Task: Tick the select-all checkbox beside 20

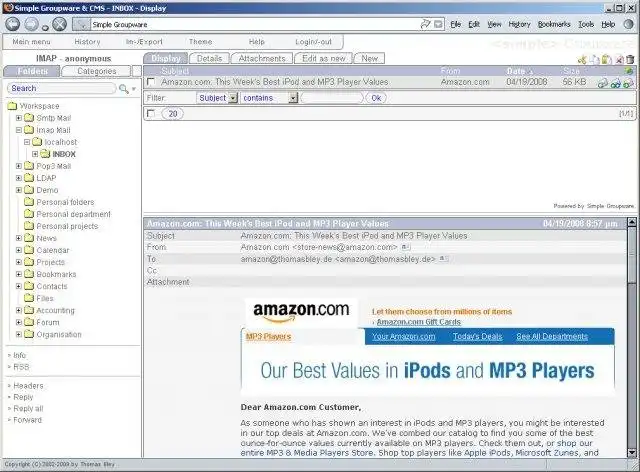Action: 151,114
